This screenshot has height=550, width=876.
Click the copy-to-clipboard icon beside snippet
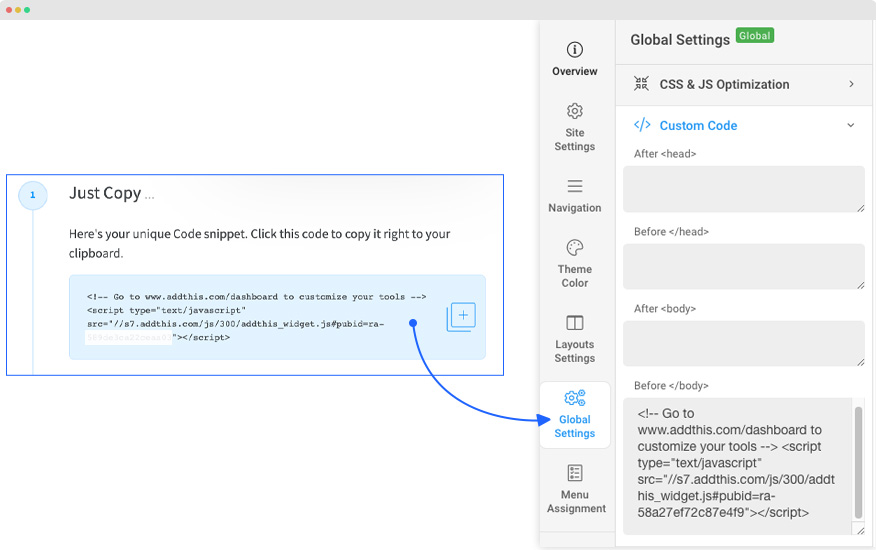461,317
